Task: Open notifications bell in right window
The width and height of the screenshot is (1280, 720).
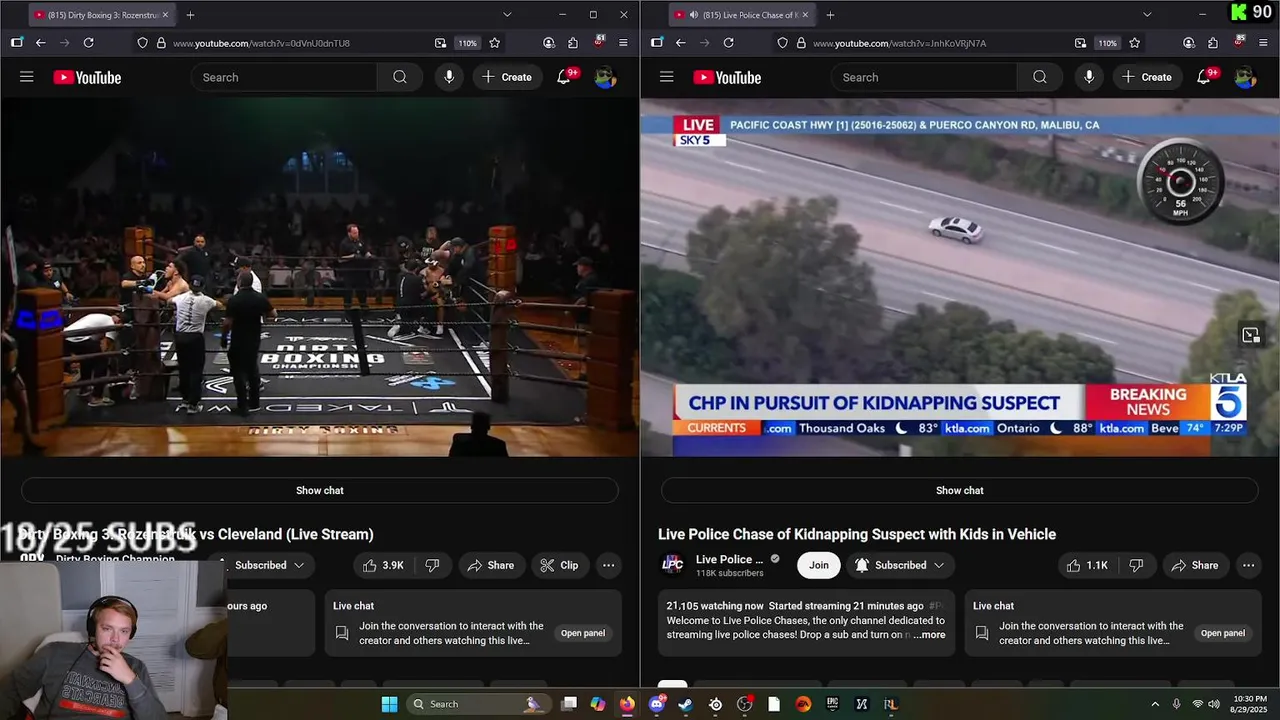Action: pyautogui.click(x=1204, y=77)
